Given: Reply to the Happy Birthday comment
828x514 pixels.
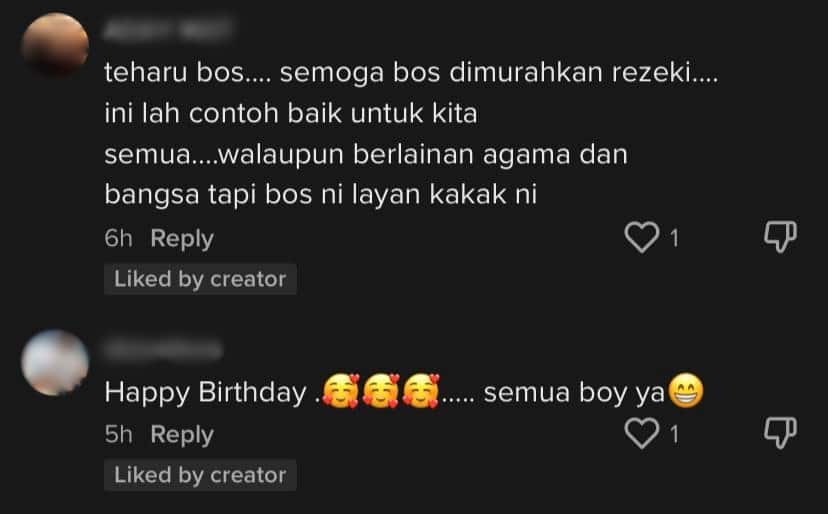Looking at the screenshot, I should coord(182,435).
